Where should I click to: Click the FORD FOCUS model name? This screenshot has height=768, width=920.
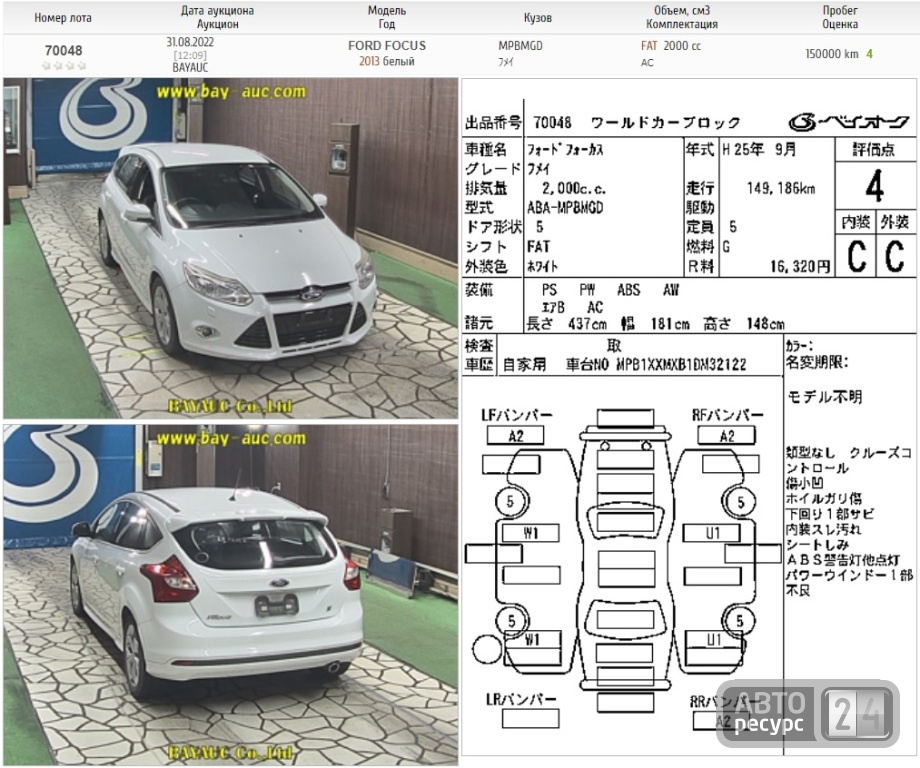coord(387,46)
